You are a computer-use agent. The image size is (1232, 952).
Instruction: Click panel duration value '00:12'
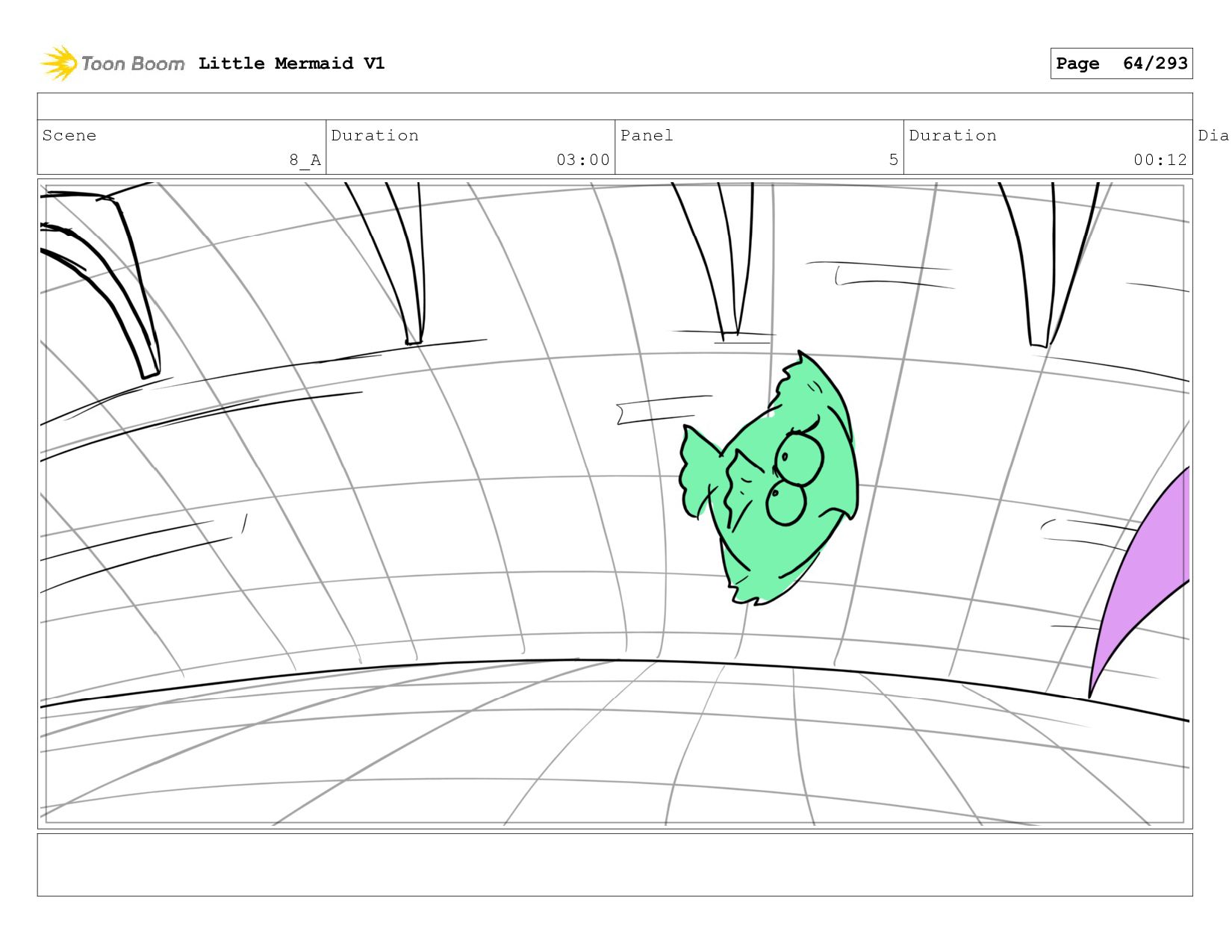[1160, 160]
